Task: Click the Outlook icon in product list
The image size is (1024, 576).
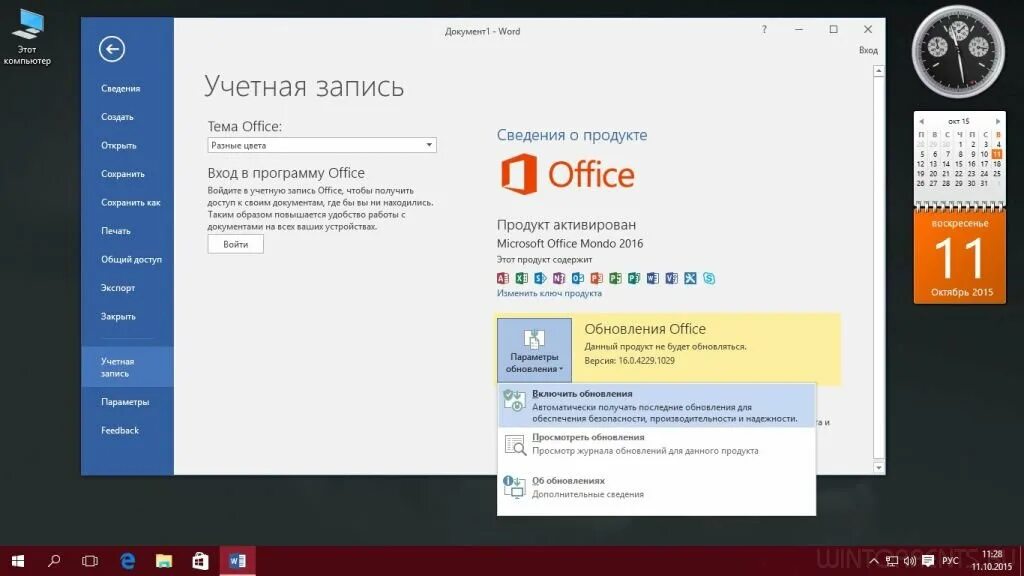Action: 577,278
